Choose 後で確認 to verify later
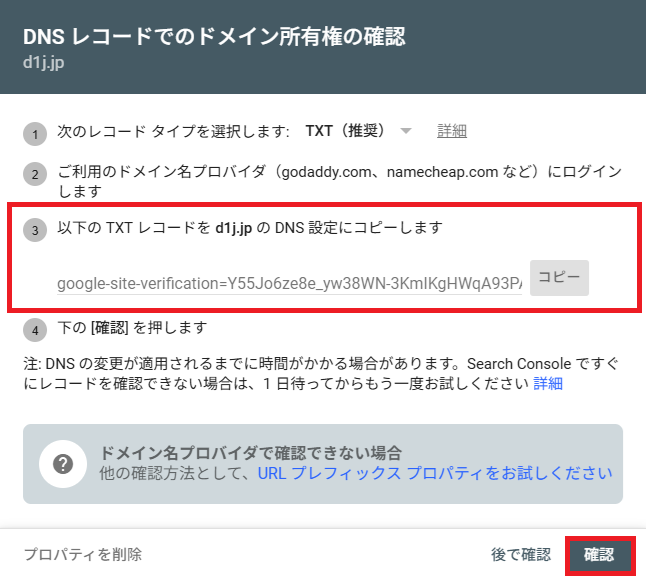The height and width of the screenshot is (584, 646). point(520,554)
